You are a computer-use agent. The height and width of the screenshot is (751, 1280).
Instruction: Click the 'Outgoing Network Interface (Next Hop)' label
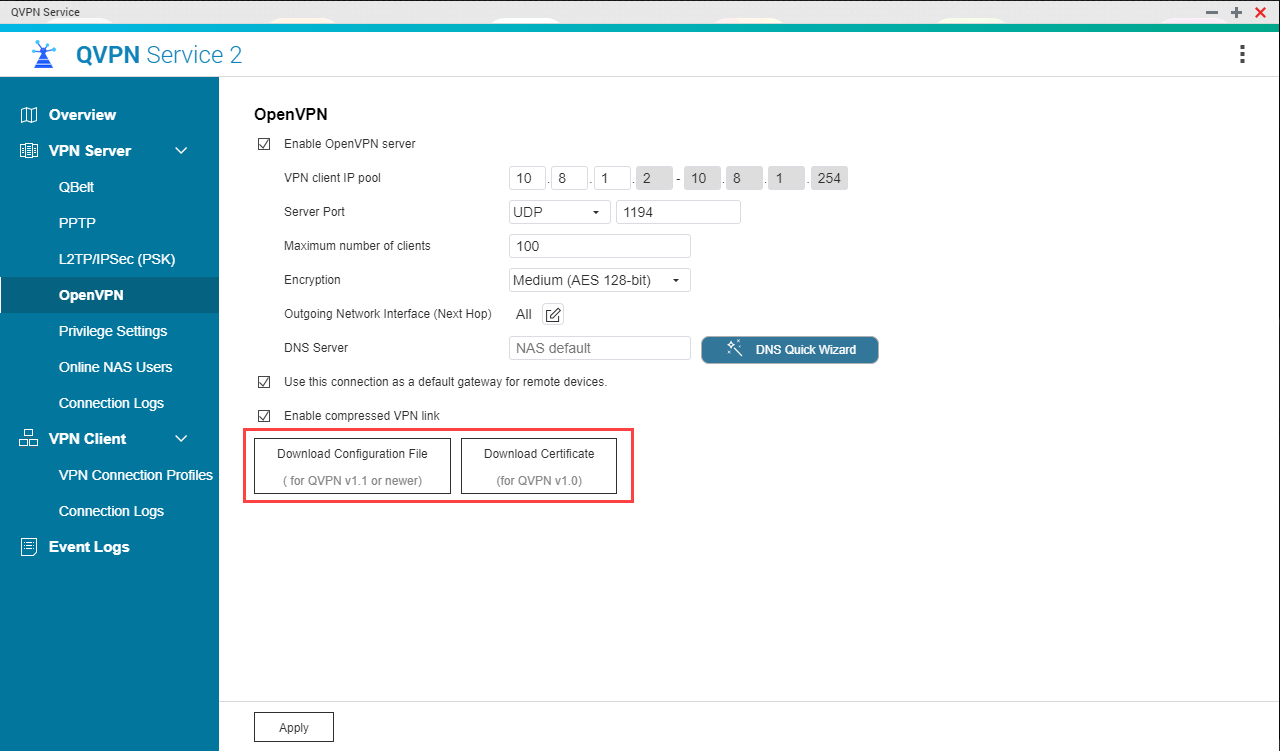(x=388, y=314)
